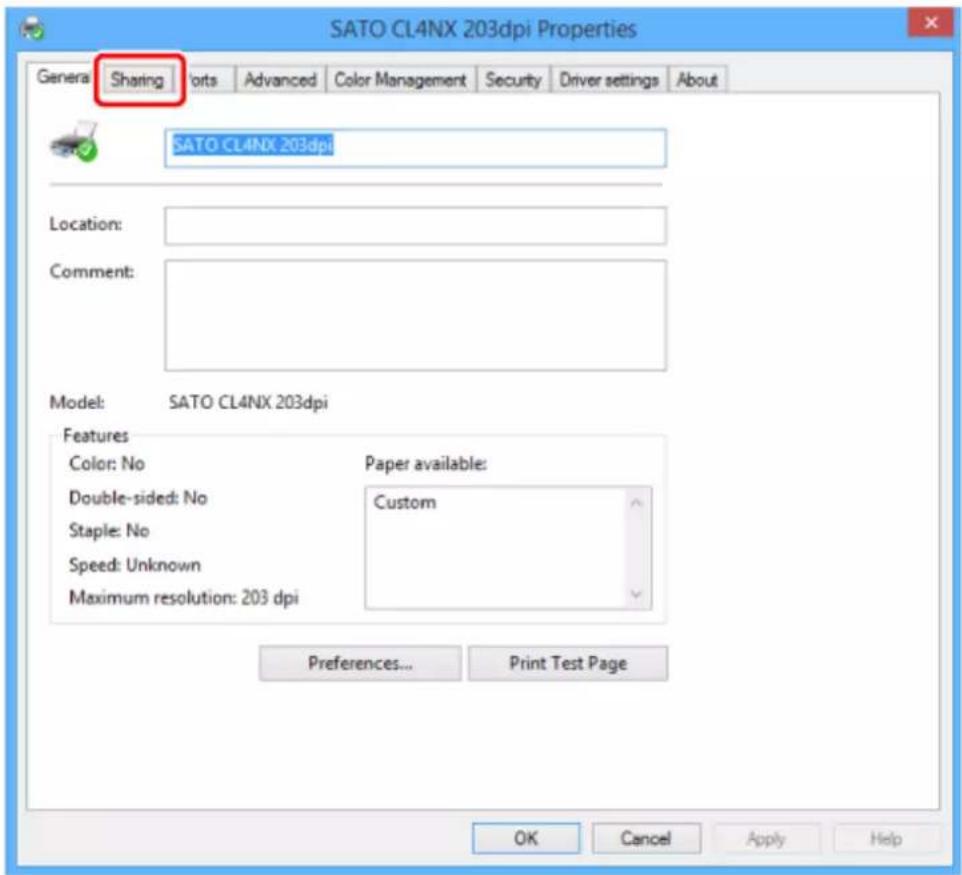The height and width of the screenshot is (875, 962).
Task: Switch to the General tab
Action: point(61,77)
